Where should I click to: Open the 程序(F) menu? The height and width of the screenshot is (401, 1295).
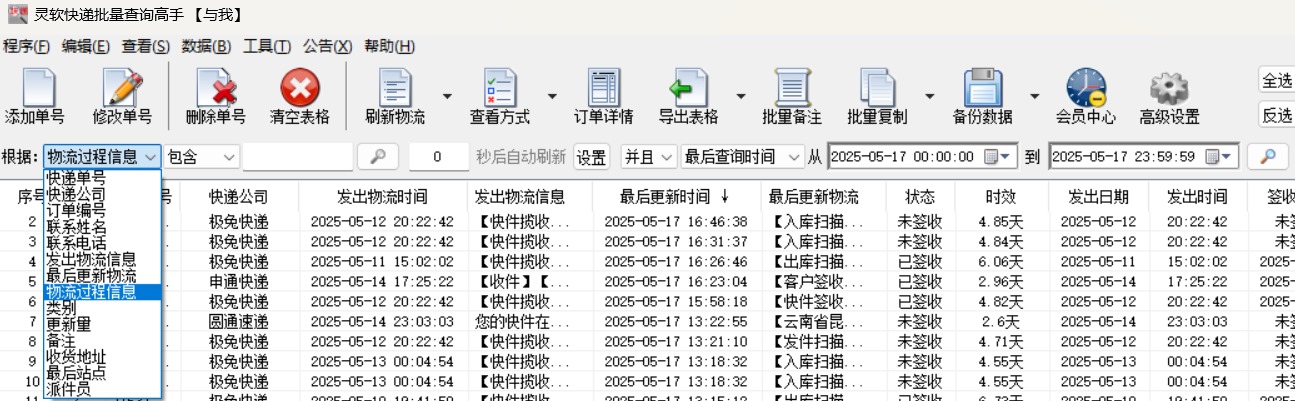(x=27, y=46)
